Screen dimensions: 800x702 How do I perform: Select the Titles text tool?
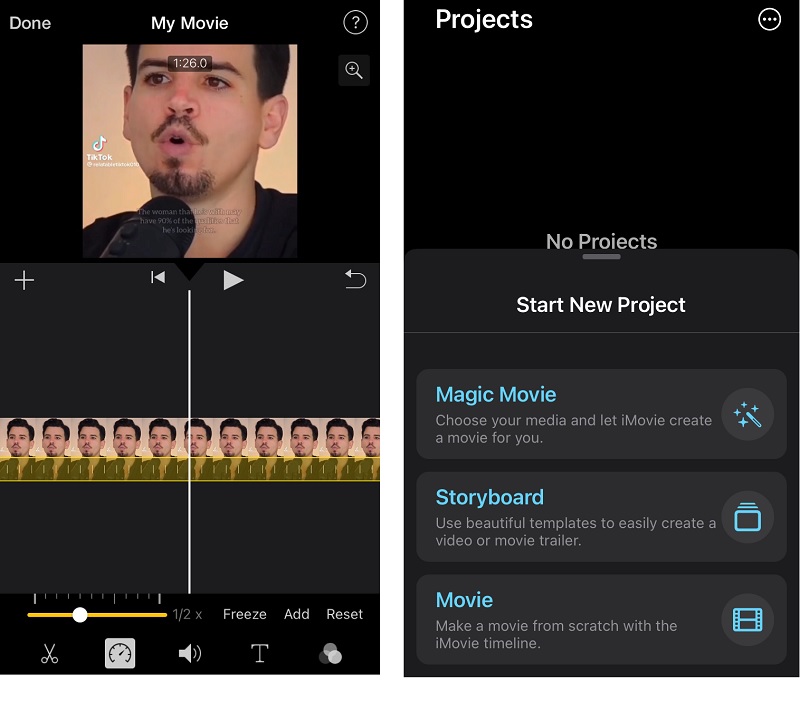pos(260,654)
